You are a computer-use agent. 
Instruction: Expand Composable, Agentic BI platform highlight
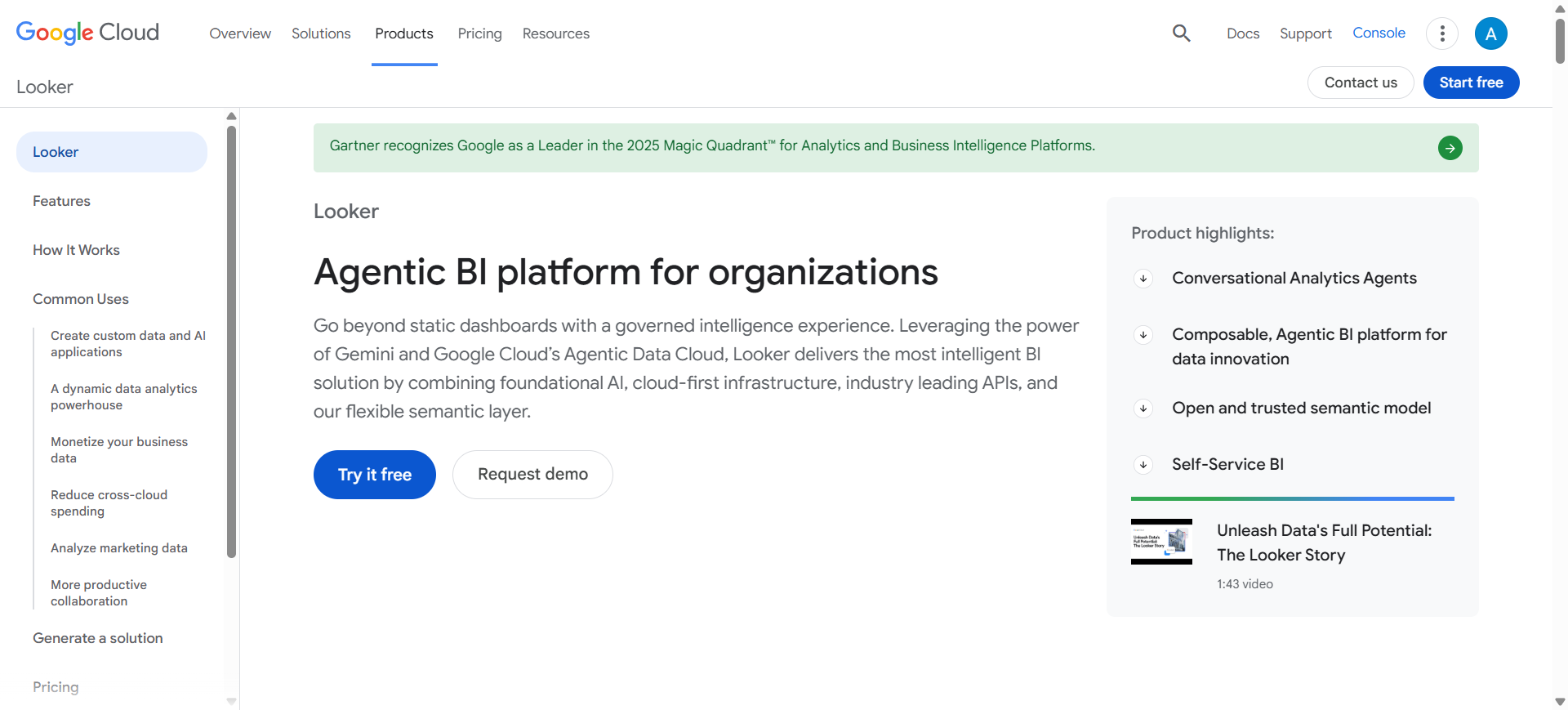(x=1143, y=335)
